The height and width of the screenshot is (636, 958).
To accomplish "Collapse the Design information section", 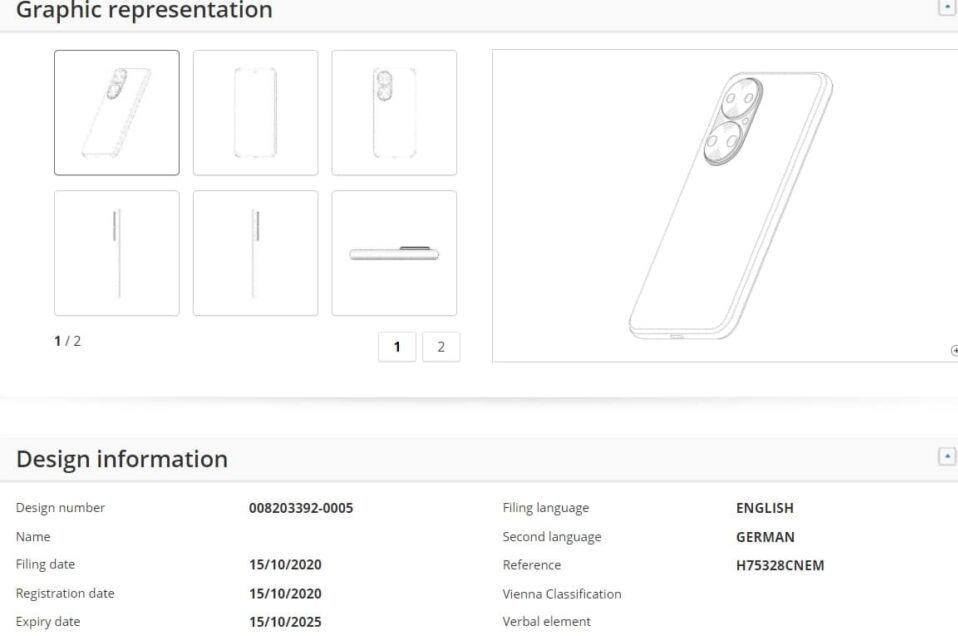I will pyautogui.click(x=947, y=456).
